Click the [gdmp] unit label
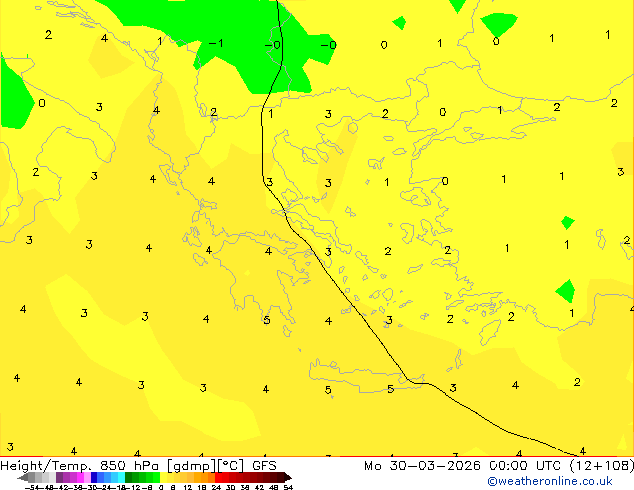Viewport: 634px width, 490px height. pos(192,466)
